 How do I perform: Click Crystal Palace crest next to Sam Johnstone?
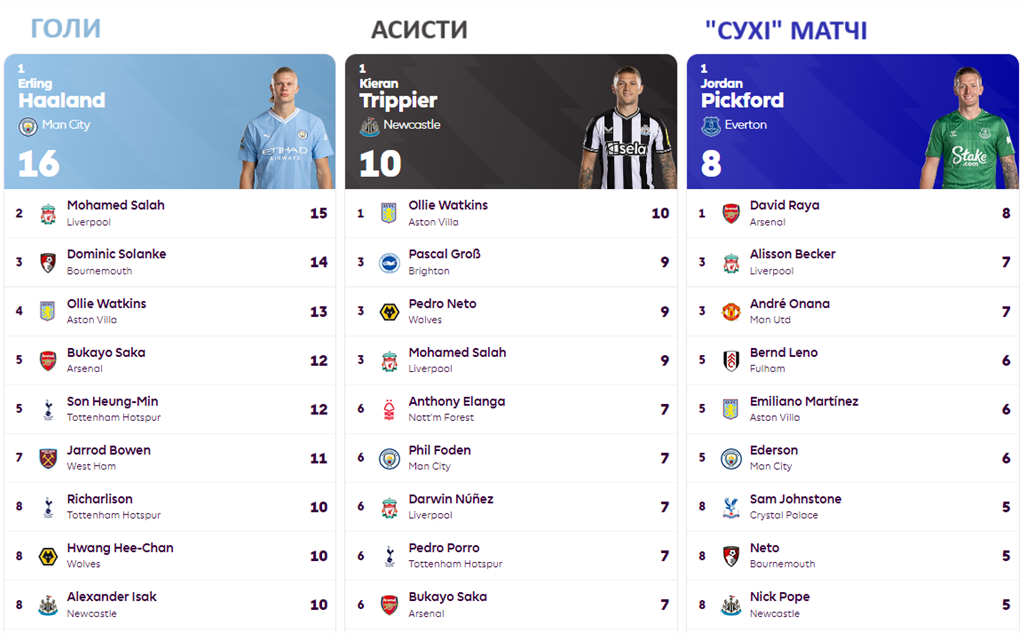tap(731, 507)
